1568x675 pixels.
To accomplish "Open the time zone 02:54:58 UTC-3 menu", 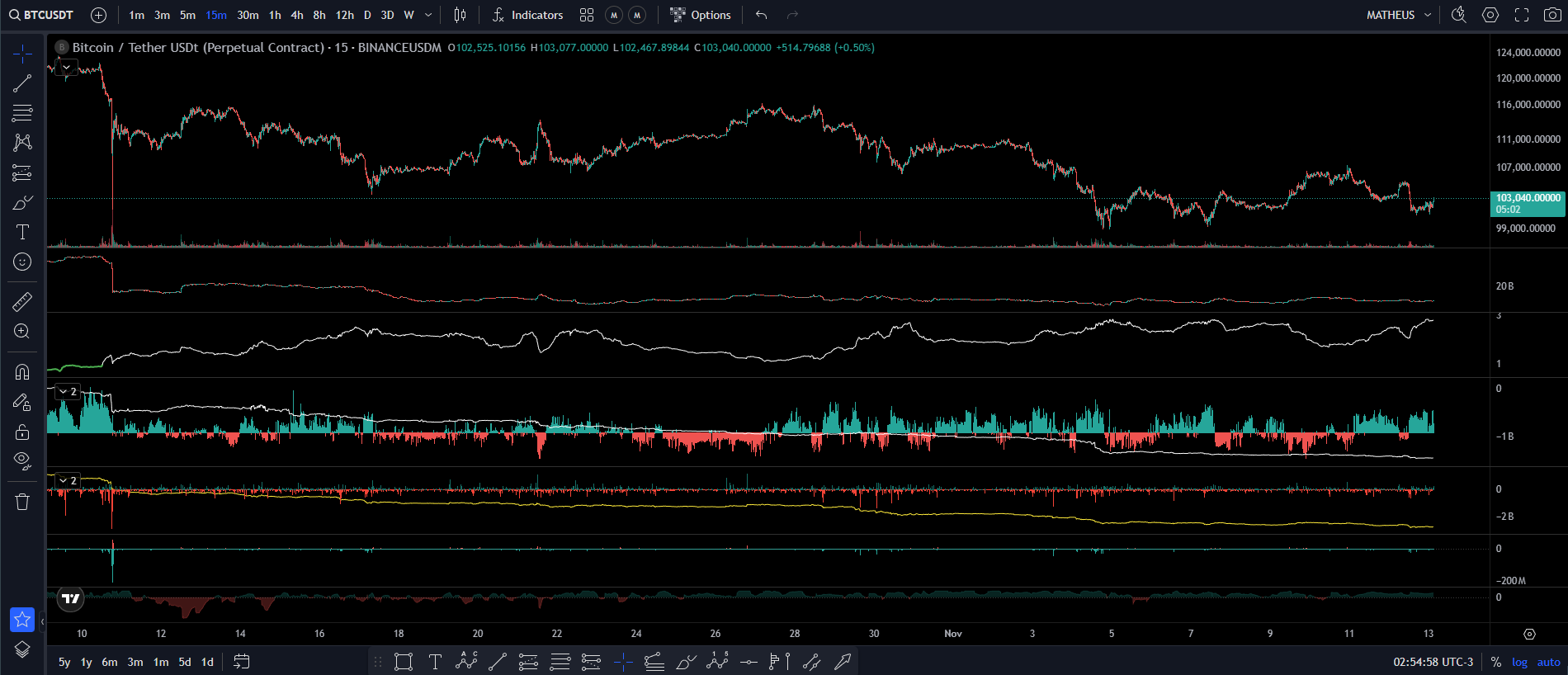I will click(x=1433, y=662).
